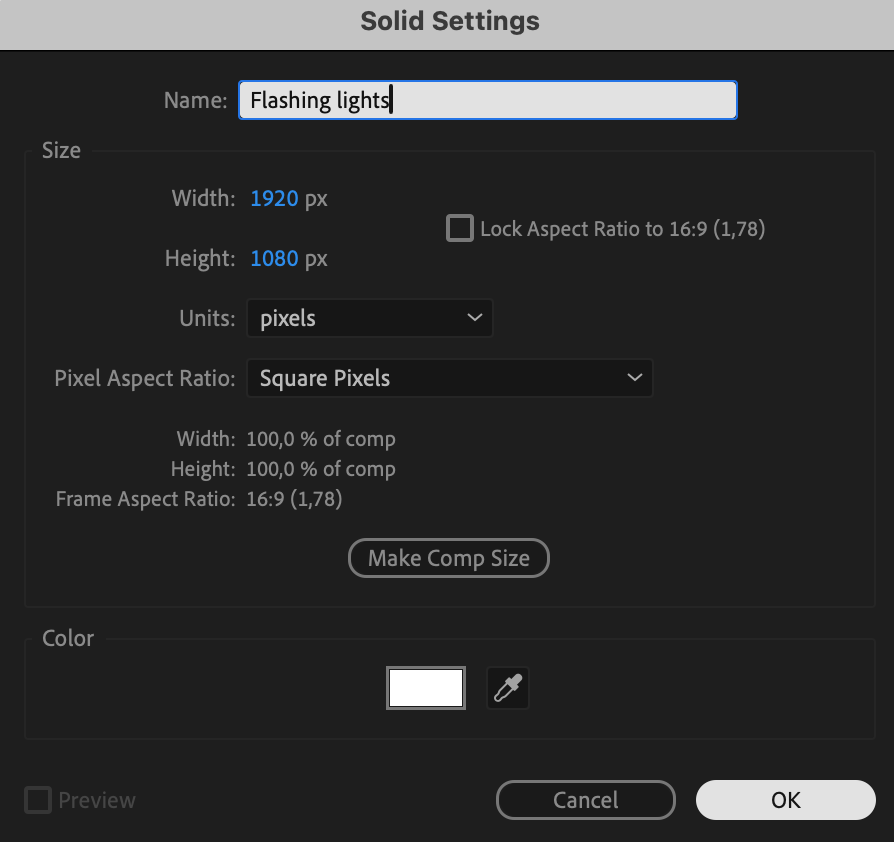Click the Size section heading
Image resolution: width=894 pixels, height=842 pixels.
pyautogui.click(x=61, y=151)
